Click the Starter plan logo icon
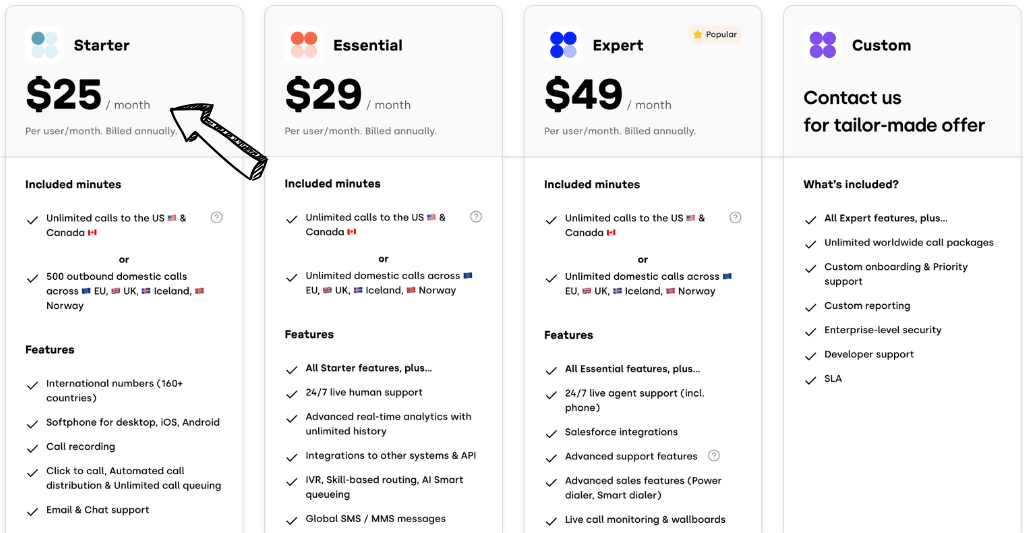Image resolution: width=1024 pixels, height=533 pixels. pyautogui.click(x=44, y=45)
